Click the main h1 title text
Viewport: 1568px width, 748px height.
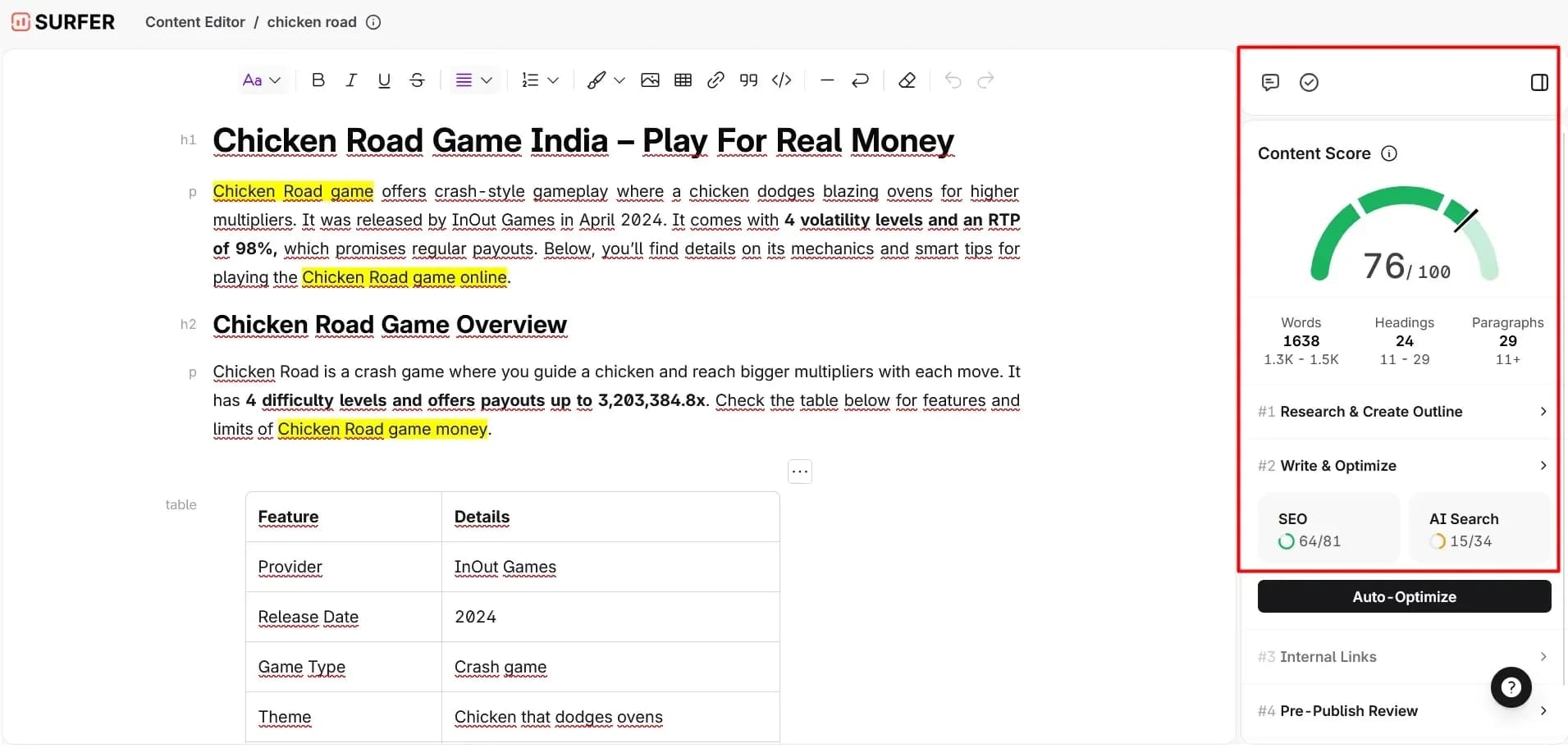click(x=583, y=141)
